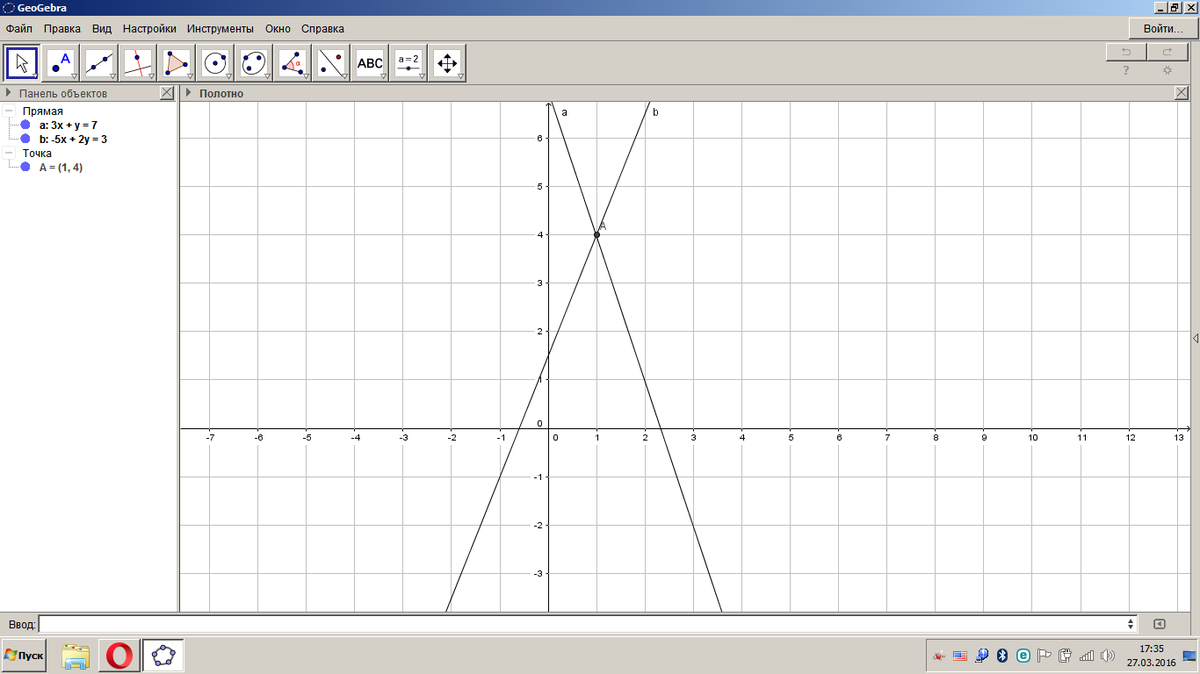This screenshot has height=674, width=1200.
Task: Toggle visibility of line a: 3x + y = 7
Action: (x=25, y=125)
